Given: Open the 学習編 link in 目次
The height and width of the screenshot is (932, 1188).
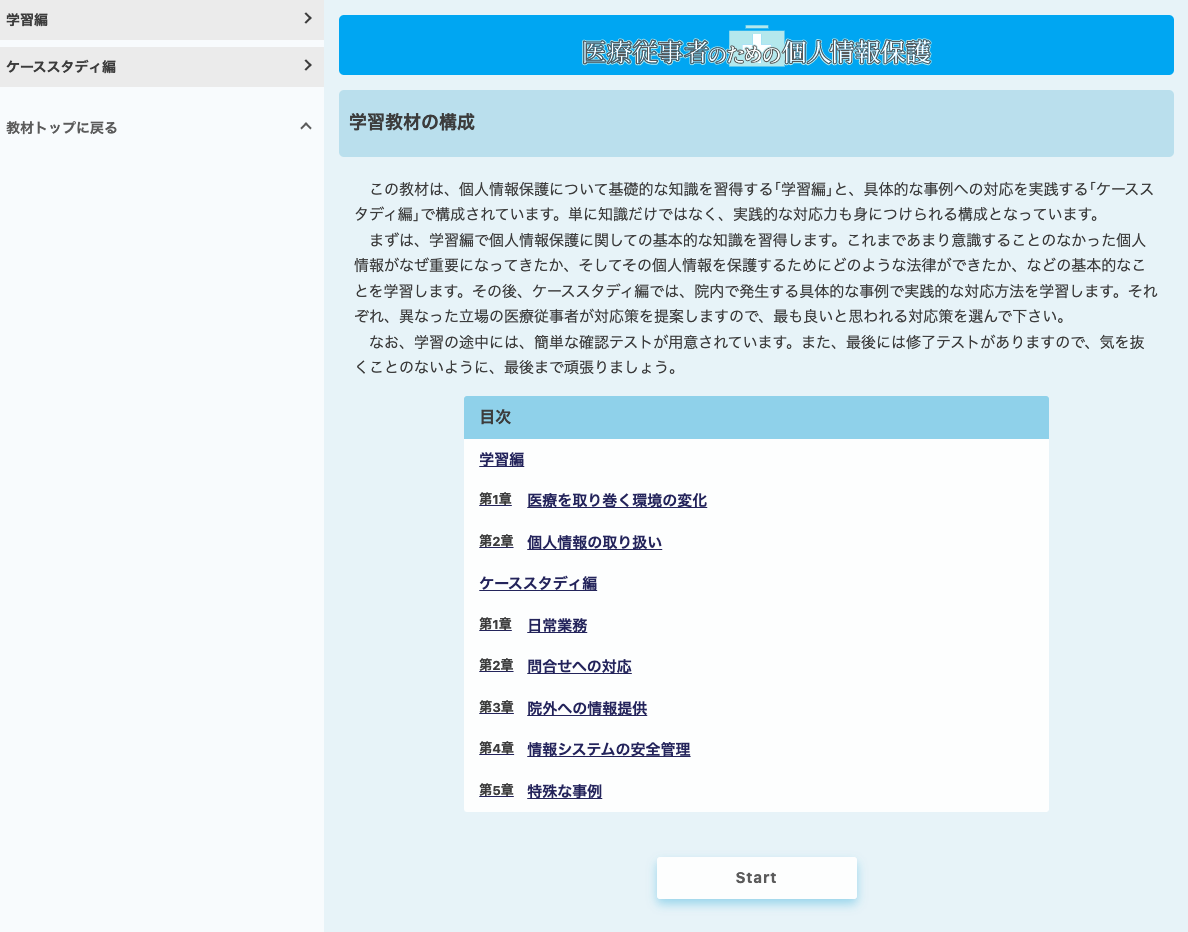Looking at the screenshot, I should [x=502, y=460].
